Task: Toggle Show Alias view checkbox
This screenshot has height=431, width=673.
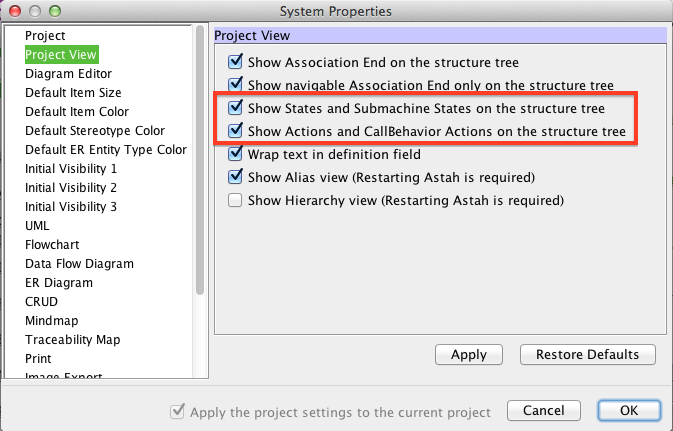Action: [x=236, y=177]
